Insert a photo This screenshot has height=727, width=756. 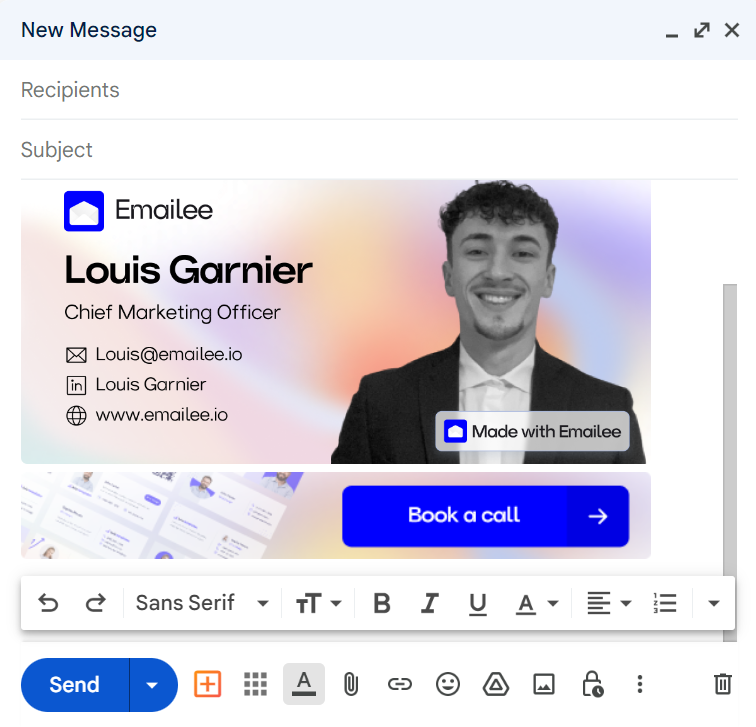point(544,684)
